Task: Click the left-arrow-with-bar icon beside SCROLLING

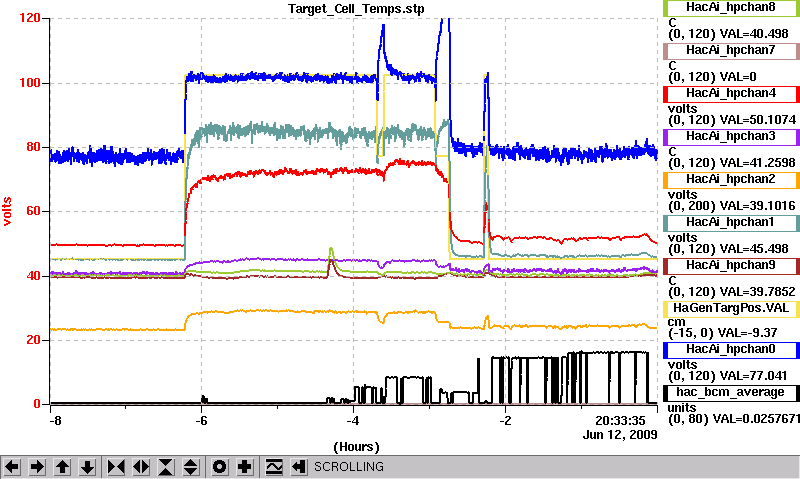Action: pyautogui.click(x=298, y=467)
